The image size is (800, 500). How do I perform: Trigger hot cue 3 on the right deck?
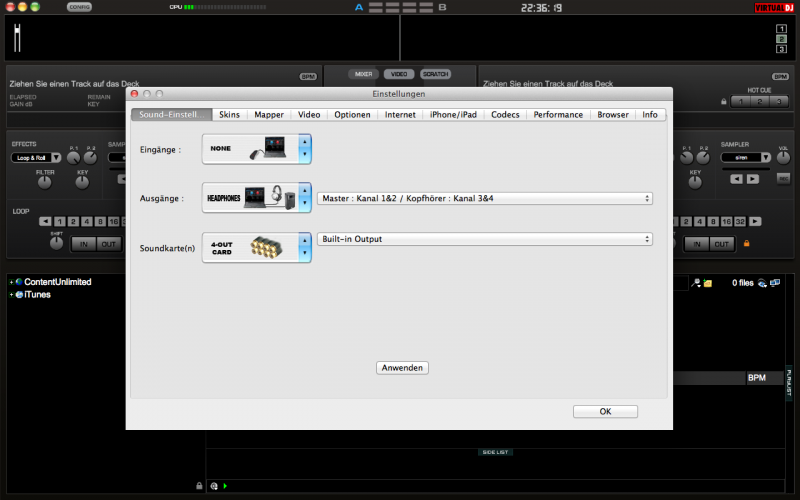tap(778, 101)
